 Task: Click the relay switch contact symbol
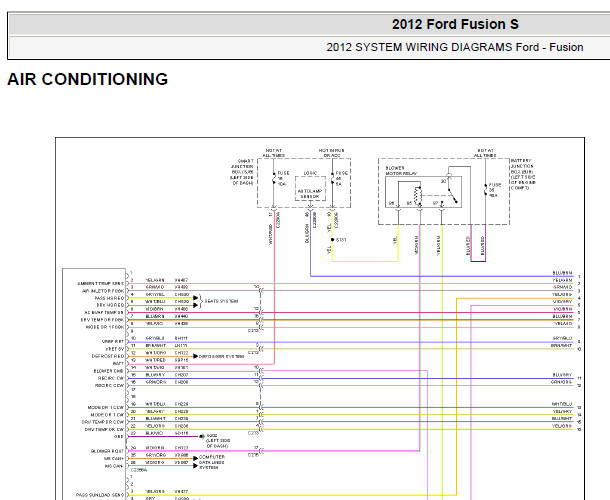point(453,196)
